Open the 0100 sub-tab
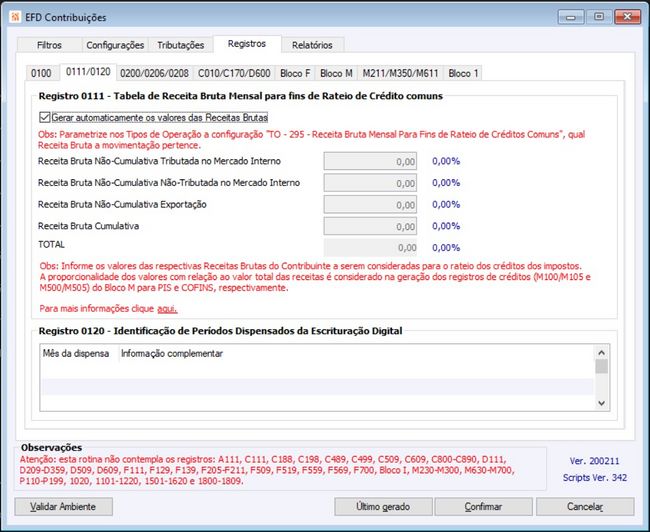Screen dimensions: 650x532 [x=41, y=73]
